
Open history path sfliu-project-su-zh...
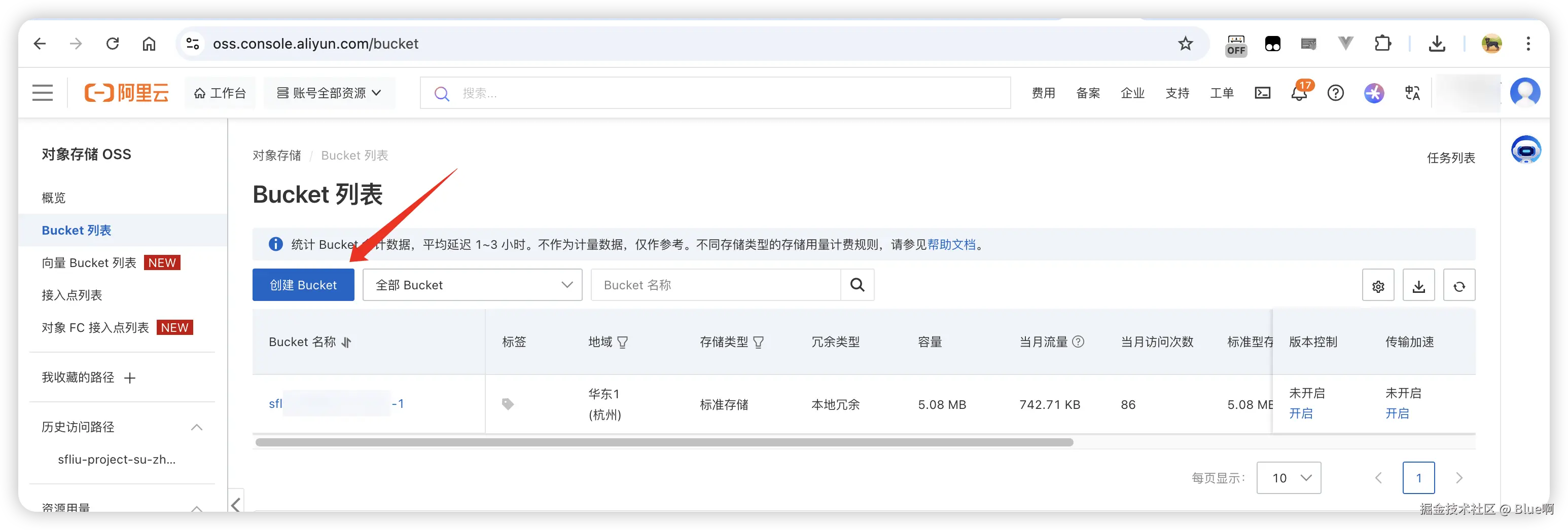pyautogui.click(x=117, y=460)
